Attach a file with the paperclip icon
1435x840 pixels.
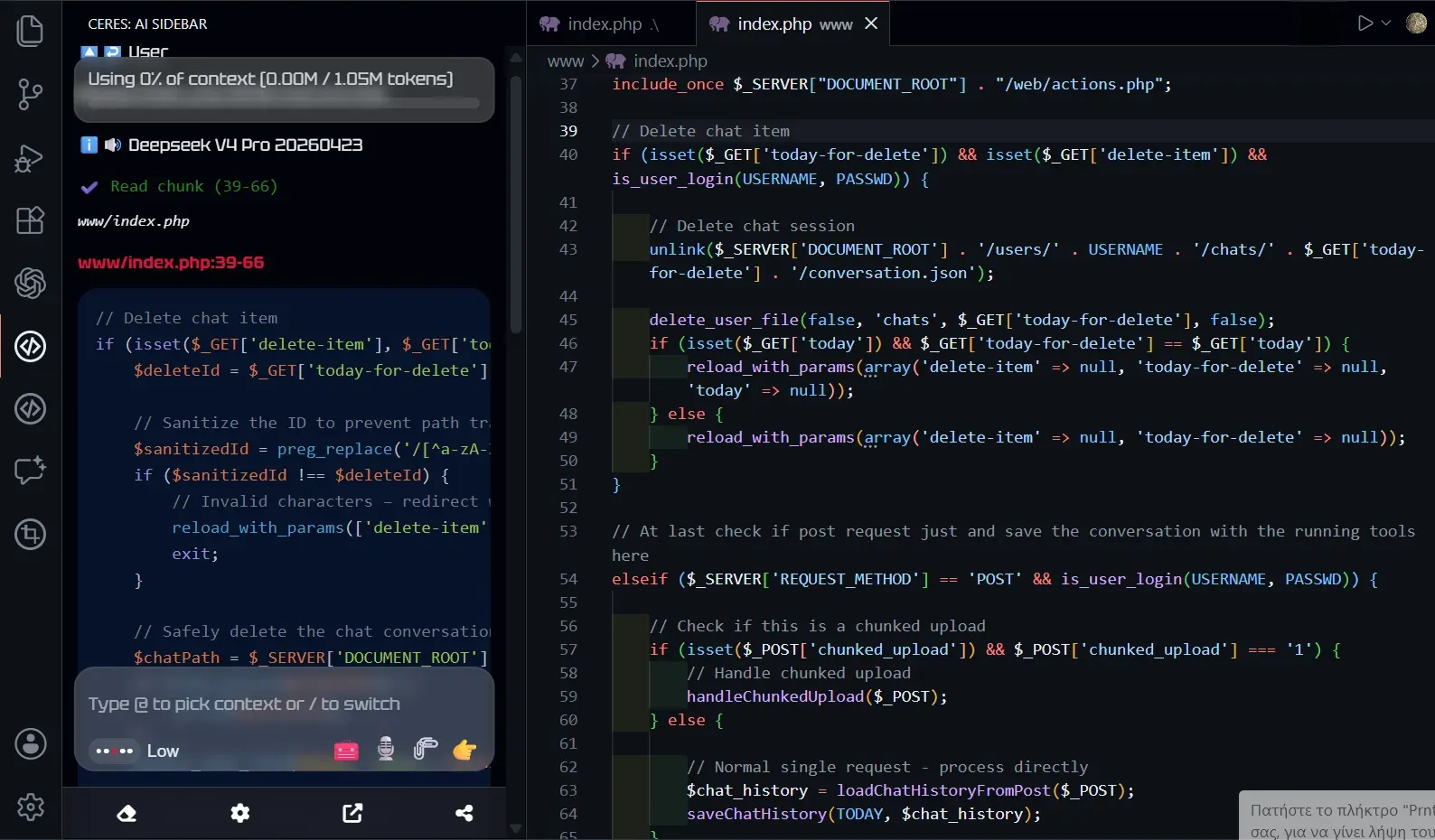(425, 750)
